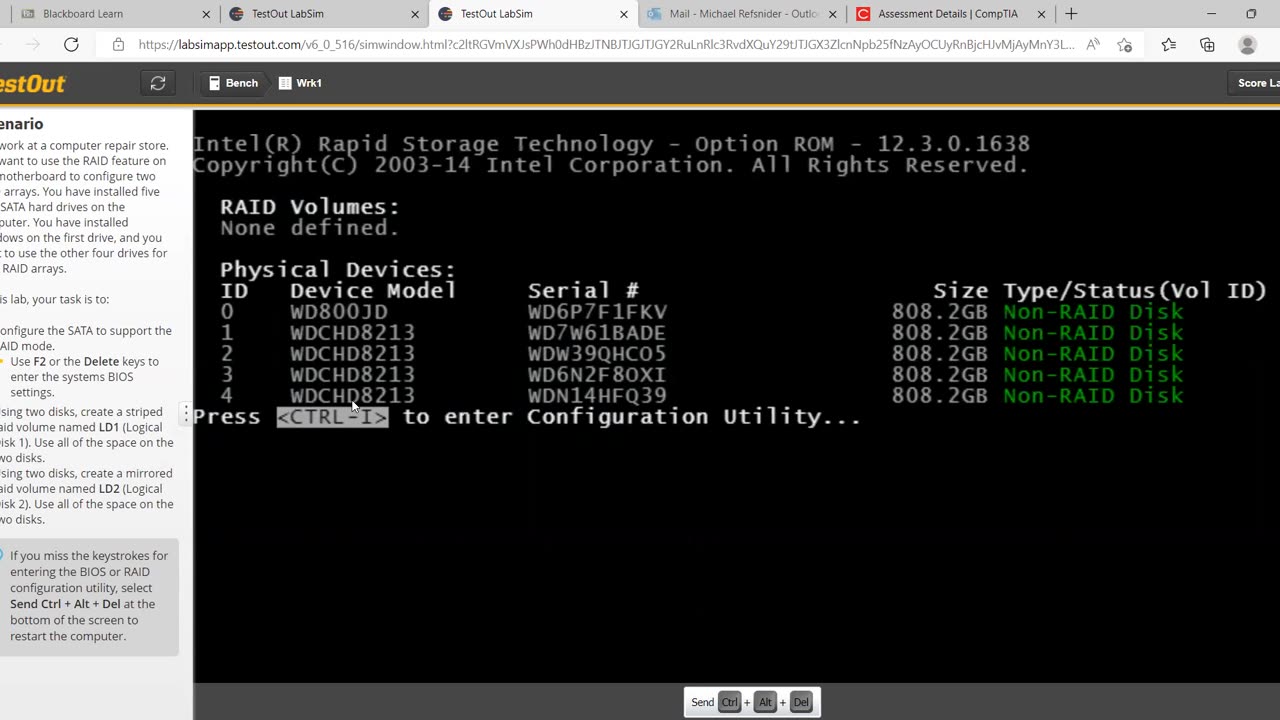Click Non-RAID Disk status for disk 4
This screenshot has width=1280, height=720.
(1093, 396)
